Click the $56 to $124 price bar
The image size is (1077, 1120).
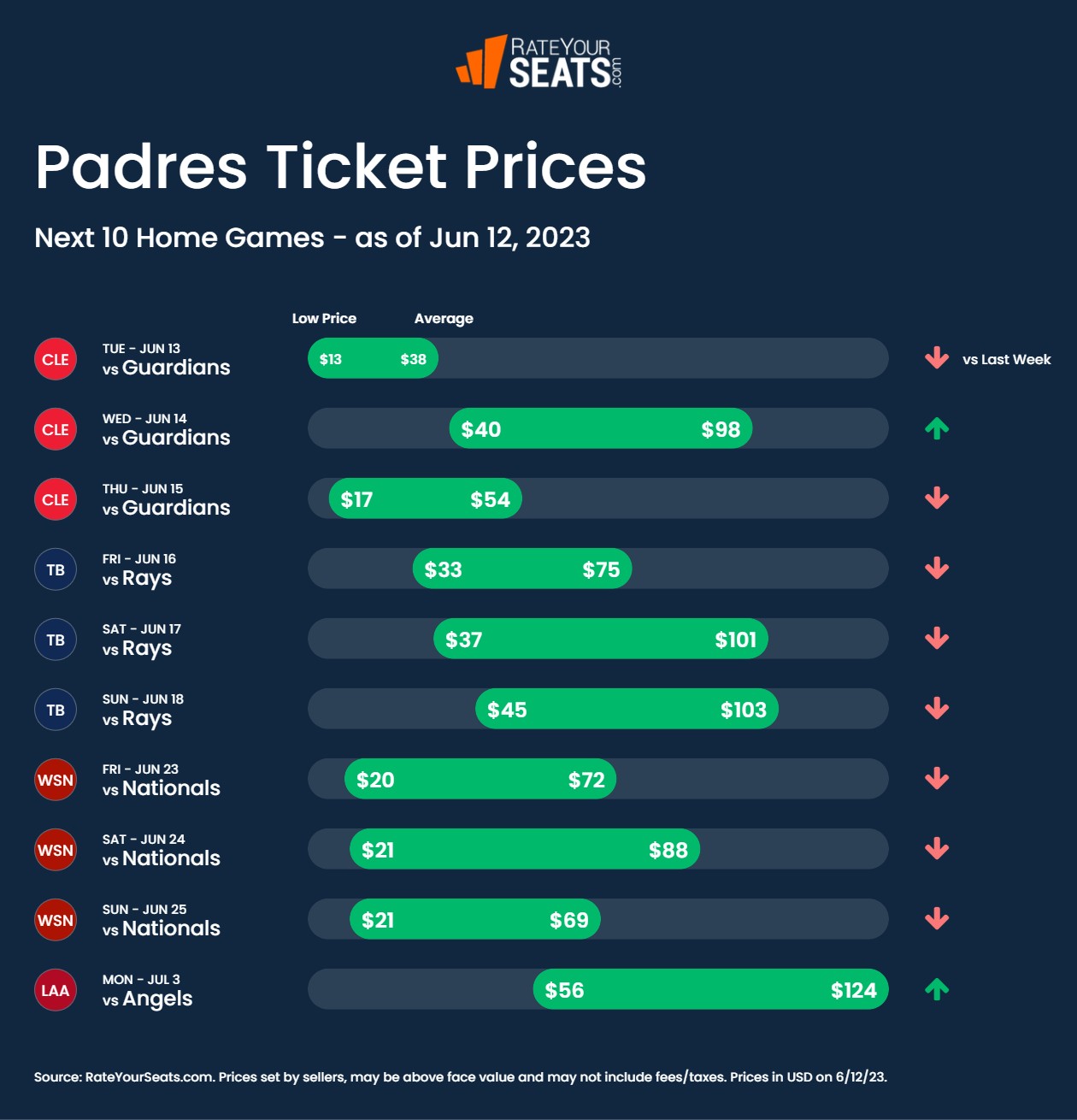click(x=710, y=989)
